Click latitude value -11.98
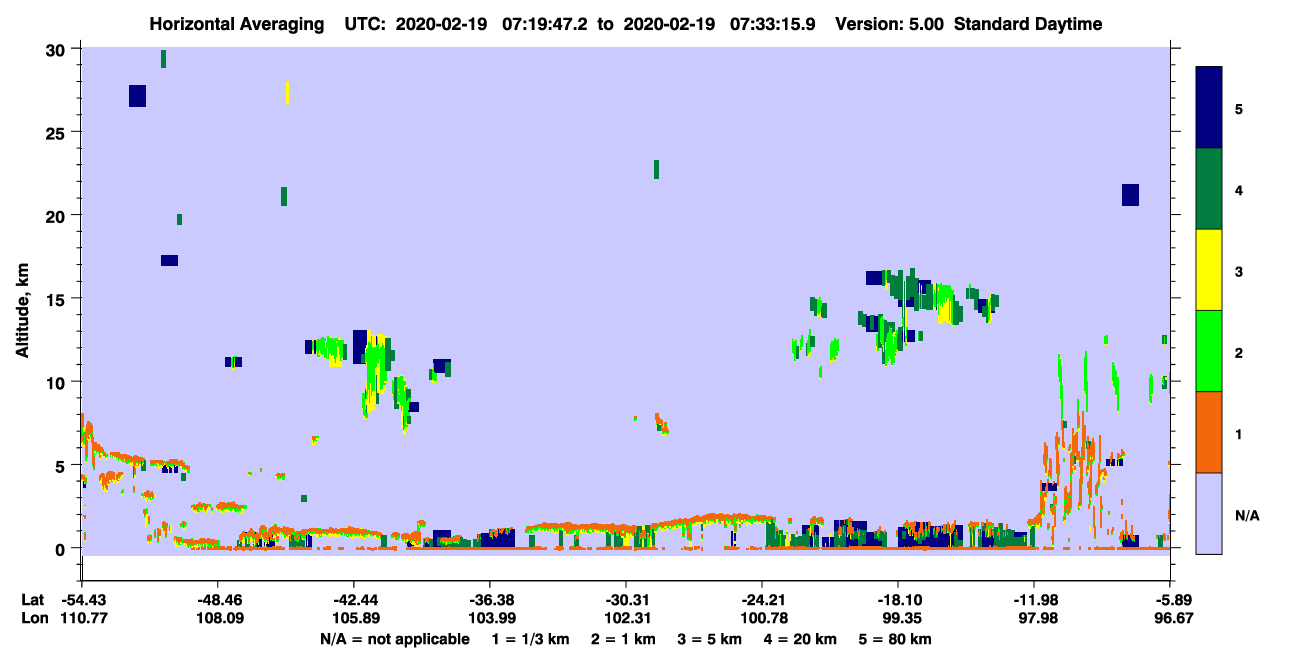 1034,600
